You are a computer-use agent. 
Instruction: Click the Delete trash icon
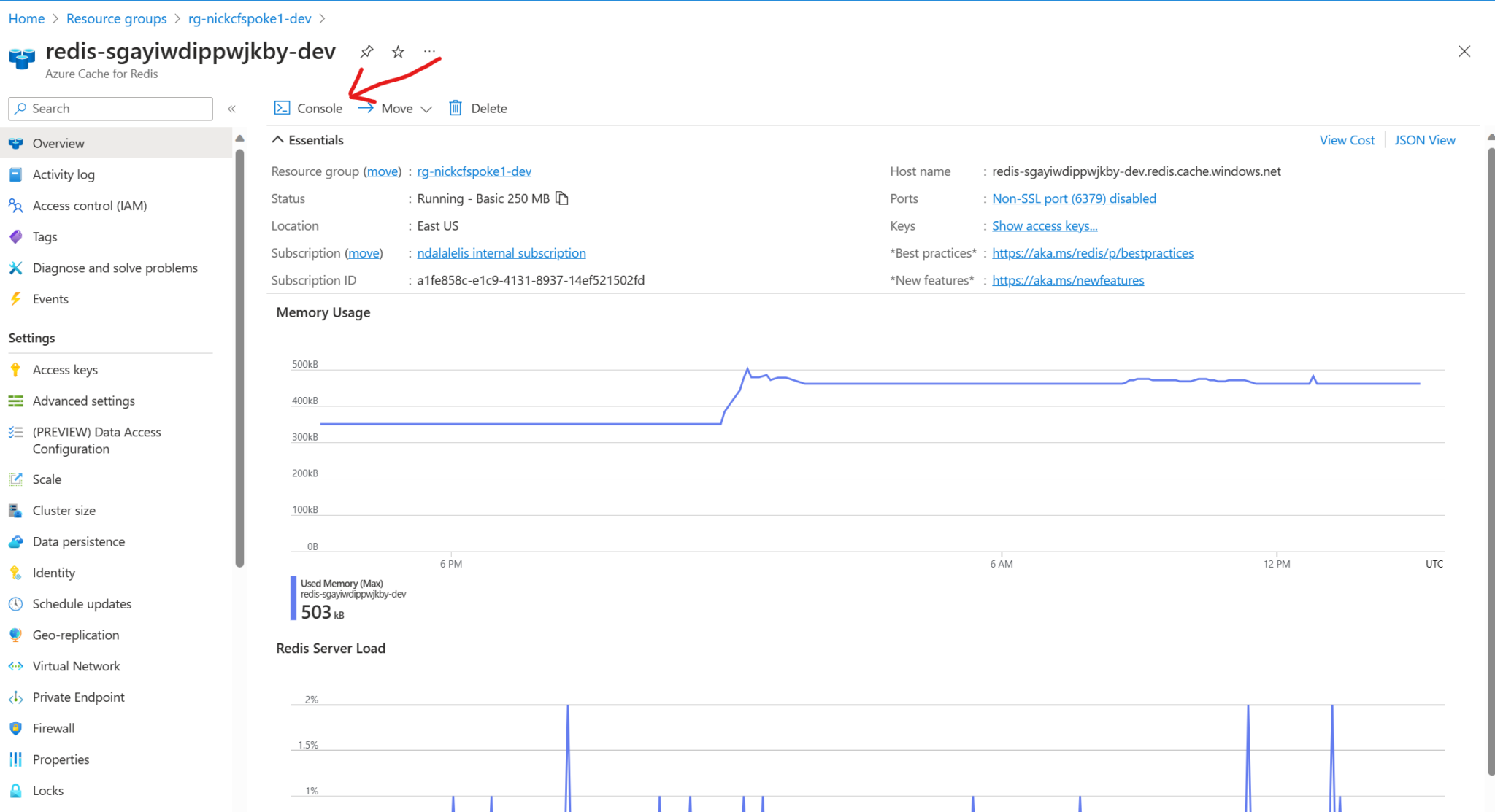coord(455,107)
